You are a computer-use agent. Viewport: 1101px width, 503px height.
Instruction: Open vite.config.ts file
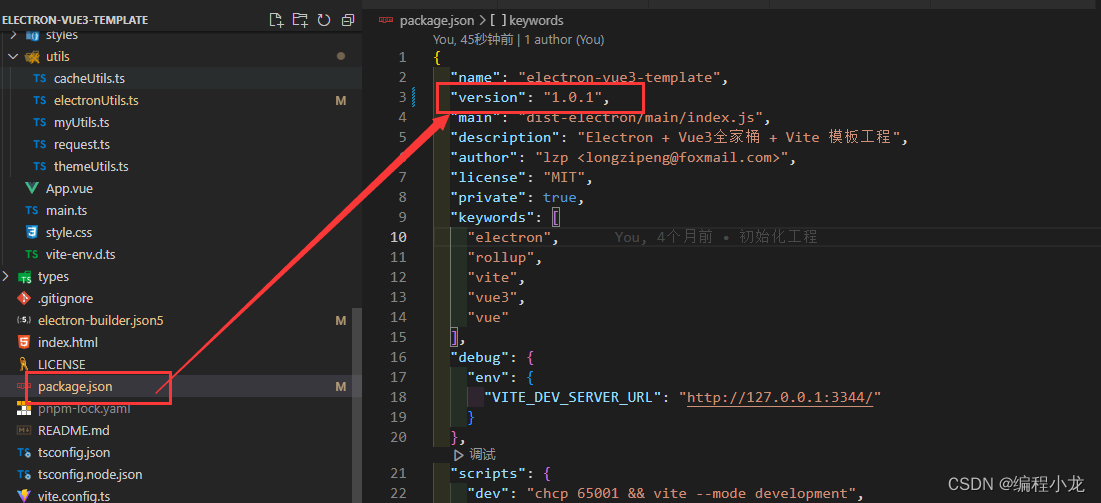click(74, 496)
